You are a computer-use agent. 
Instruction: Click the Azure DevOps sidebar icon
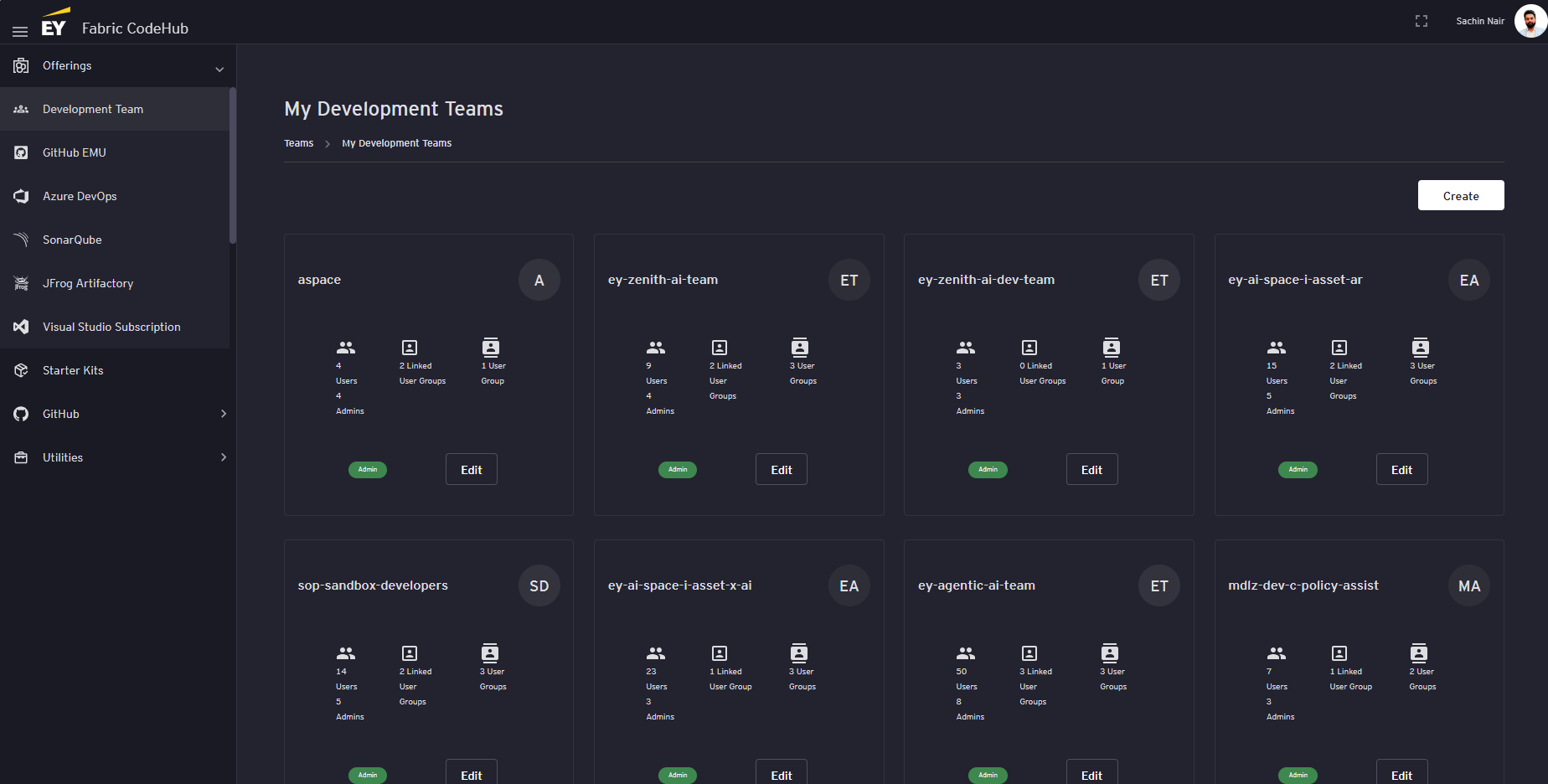(x=21, y=196)
